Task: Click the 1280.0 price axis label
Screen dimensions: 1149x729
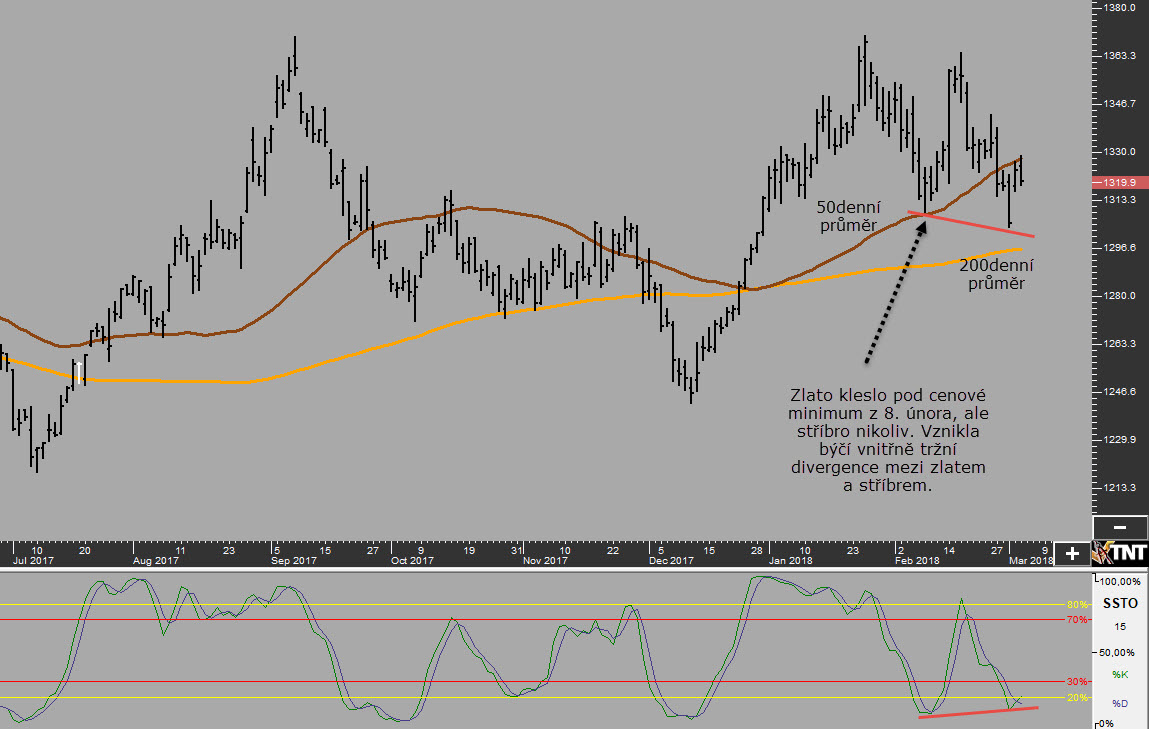Action: [x=1119, y=295]
